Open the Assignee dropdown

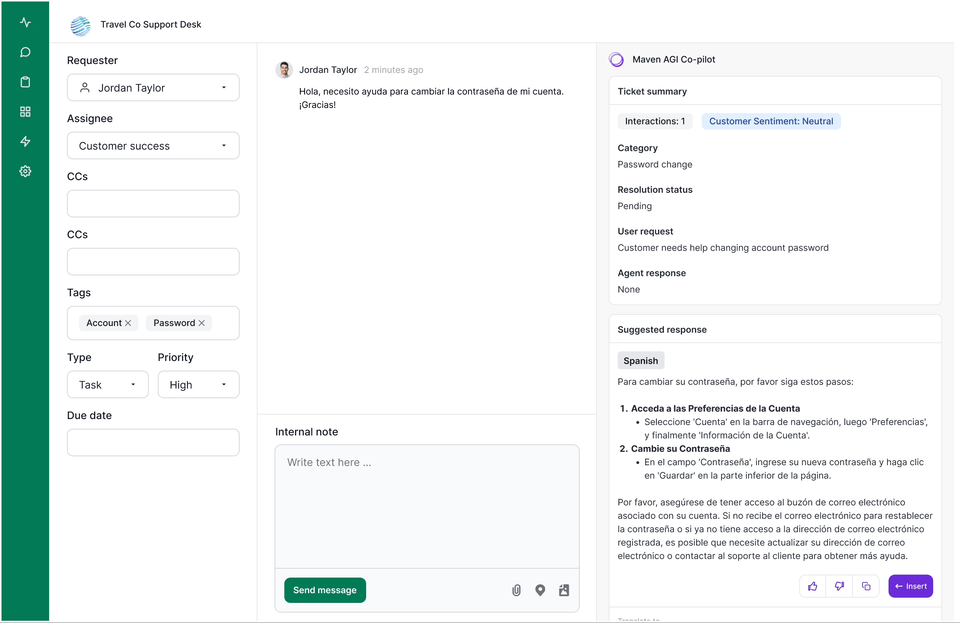click(153, 146)
